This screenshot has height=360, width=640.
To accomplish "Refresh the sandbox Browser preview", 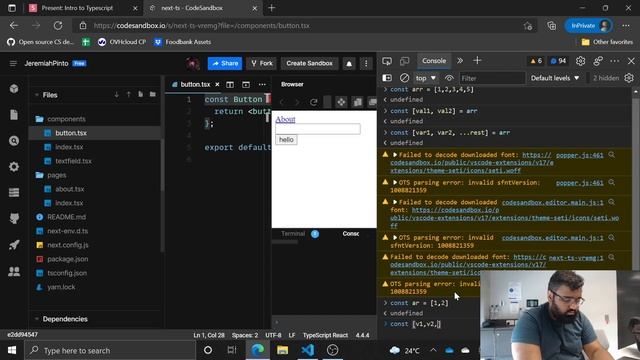I will coord(313,102).
